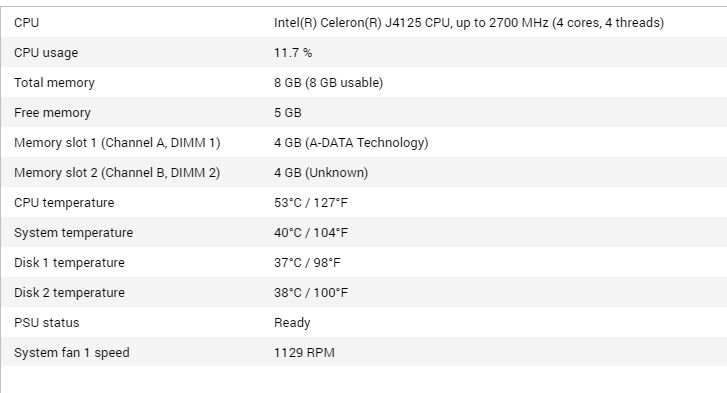Image resolution: width=727 pixels, height=393 pixels.
Task: Select the System temperature row label
Action: tap(73, 233)
